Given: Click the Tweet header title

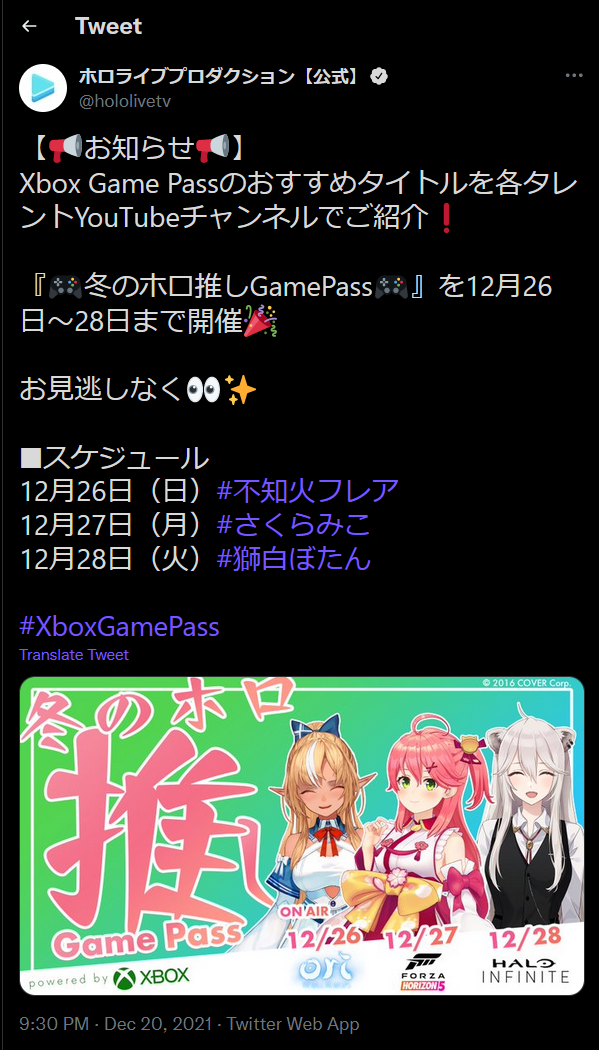Looking at the screenshot, I should (x=108, y=26).
